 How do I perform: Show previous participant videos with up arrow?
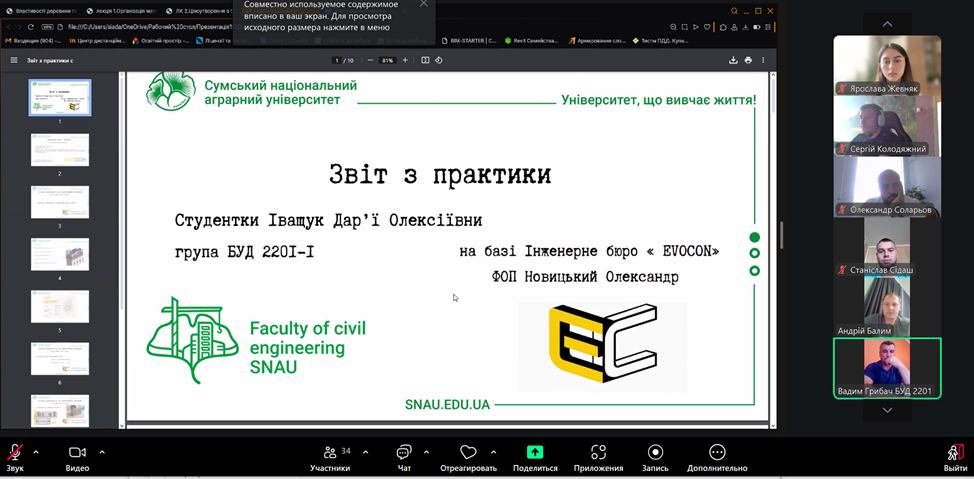[x=887, y=24]
